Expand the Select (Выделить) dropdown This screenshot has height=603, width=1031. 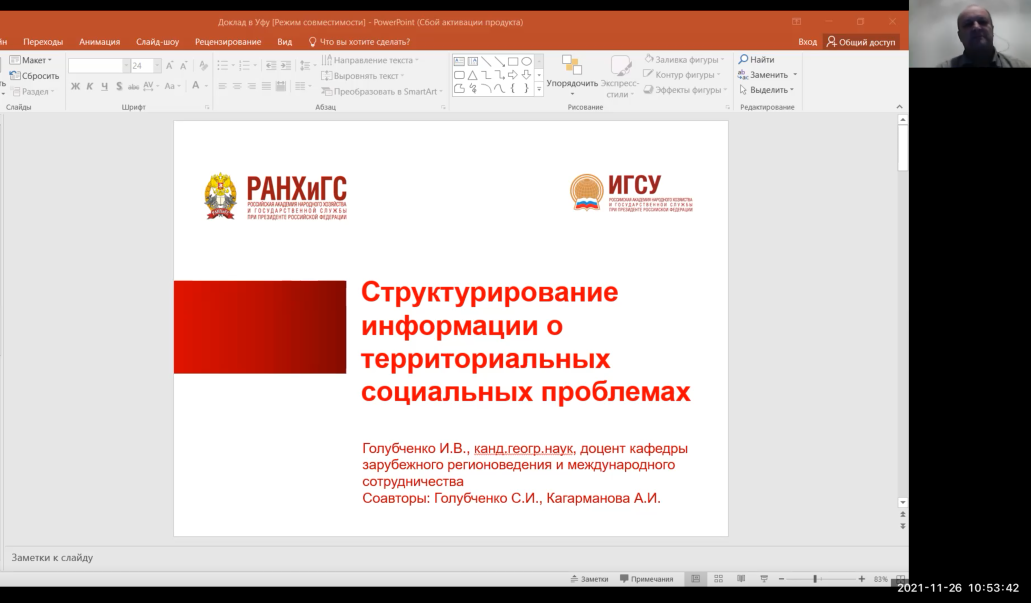[767, 90]
